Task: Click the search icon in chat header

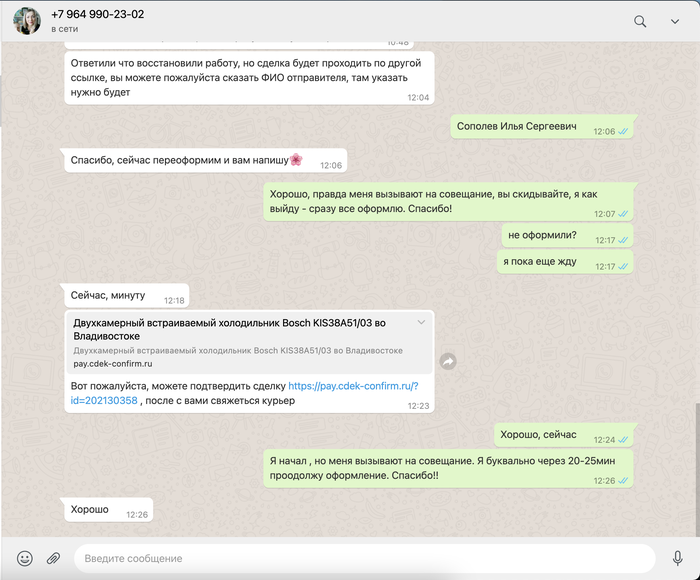Action: coord(640,21)
